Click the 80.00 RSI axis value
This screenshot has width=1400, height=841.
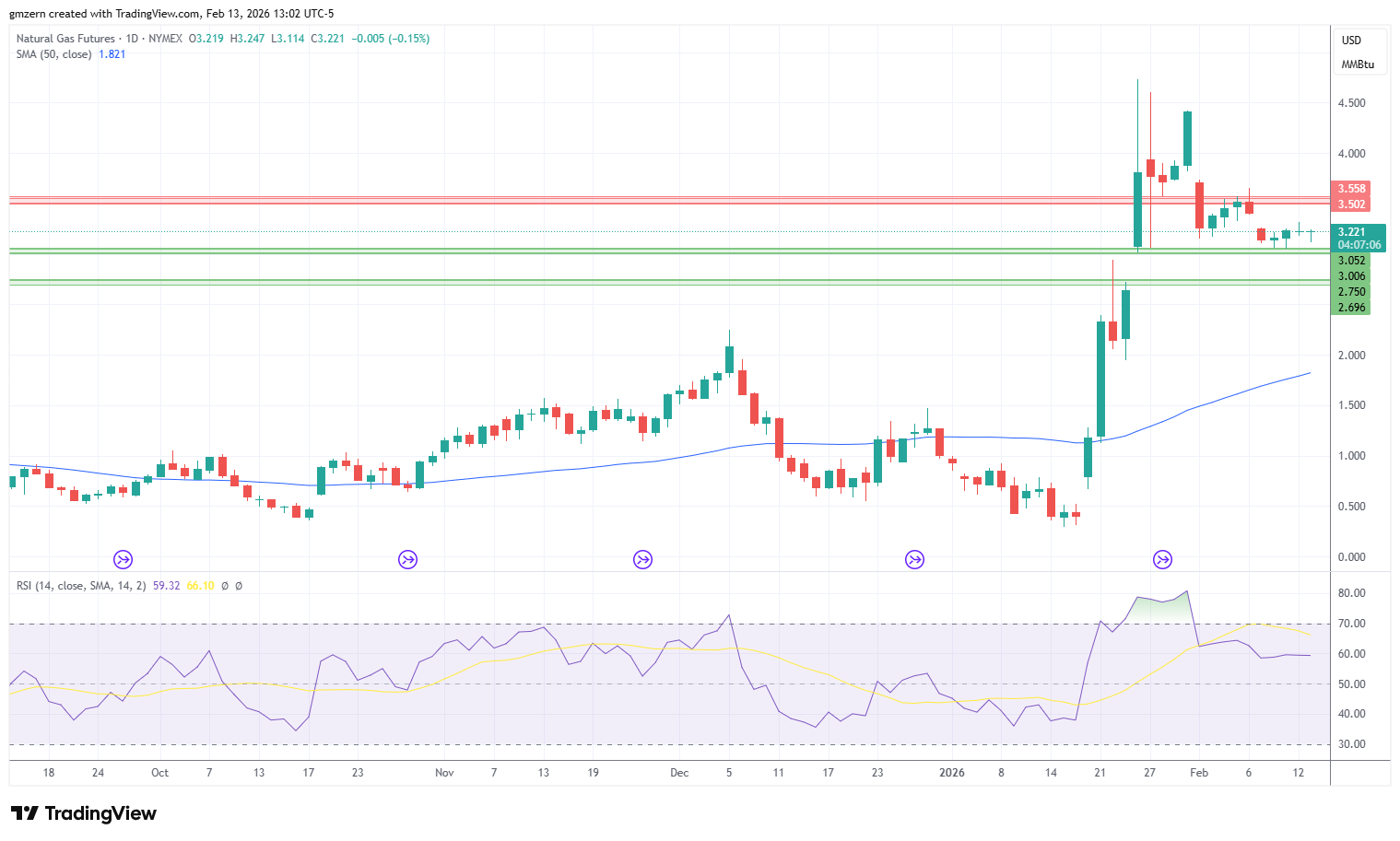click(1352, 593)
